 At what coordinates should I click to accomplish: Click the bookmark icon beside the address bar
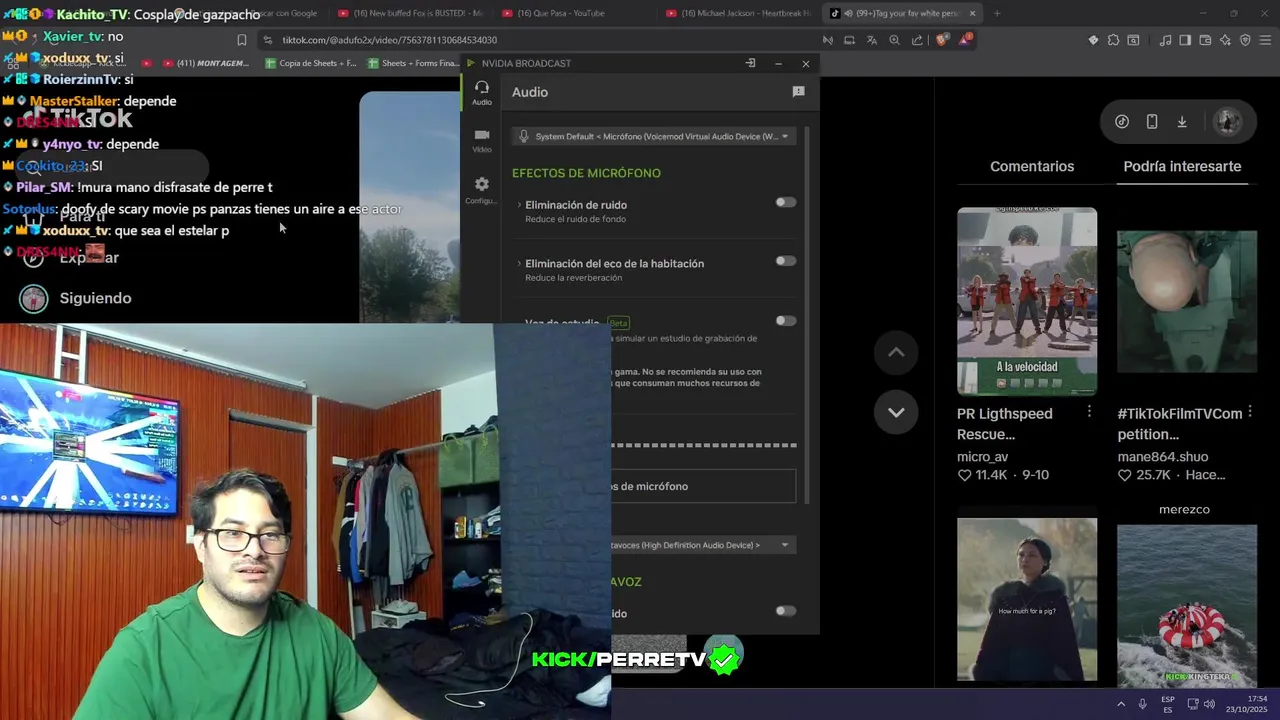click(x=242, y=40)
